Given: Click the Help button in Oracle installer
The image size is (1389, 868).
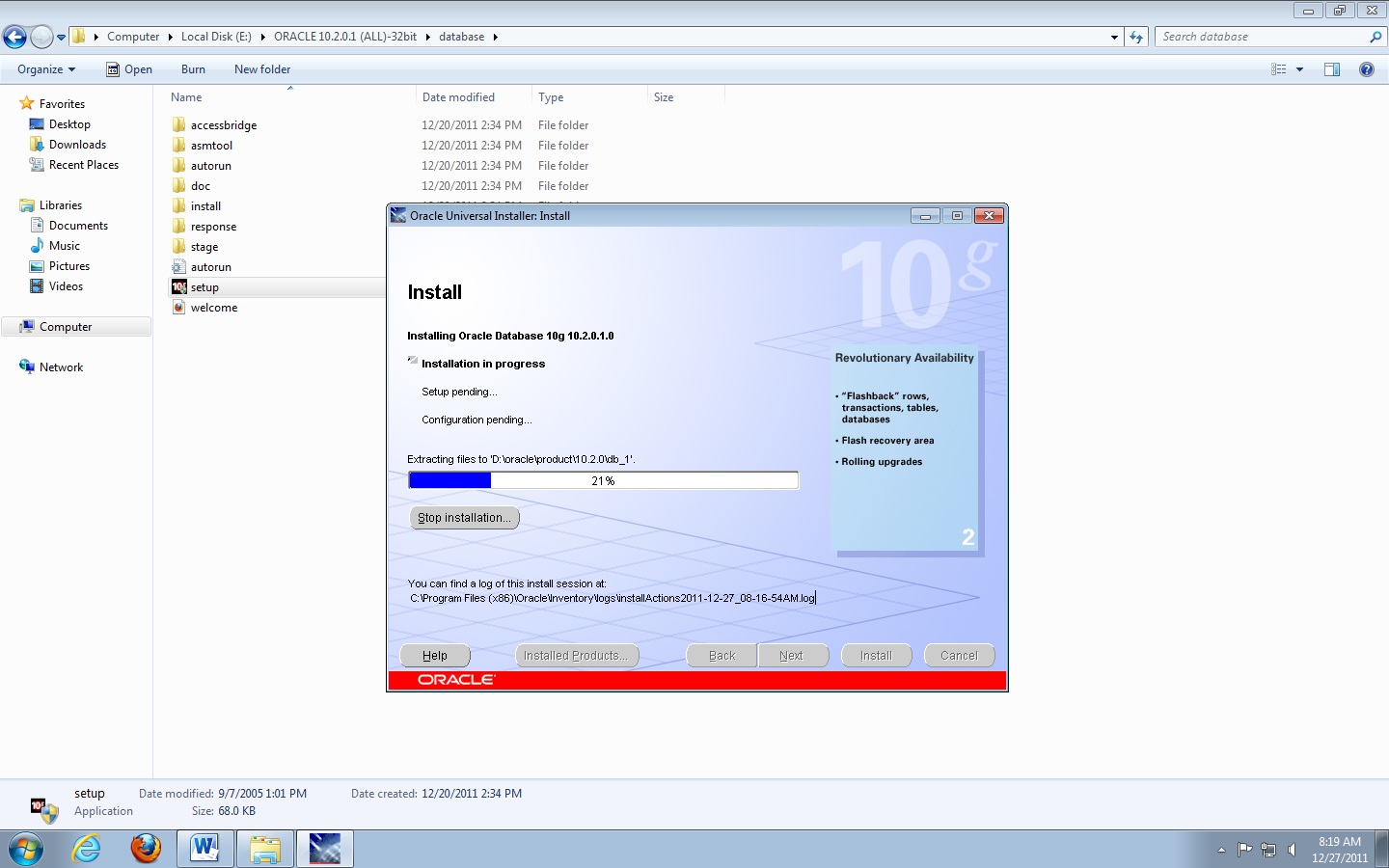Looking at the screenshot, I should click(x=435, y=656).
